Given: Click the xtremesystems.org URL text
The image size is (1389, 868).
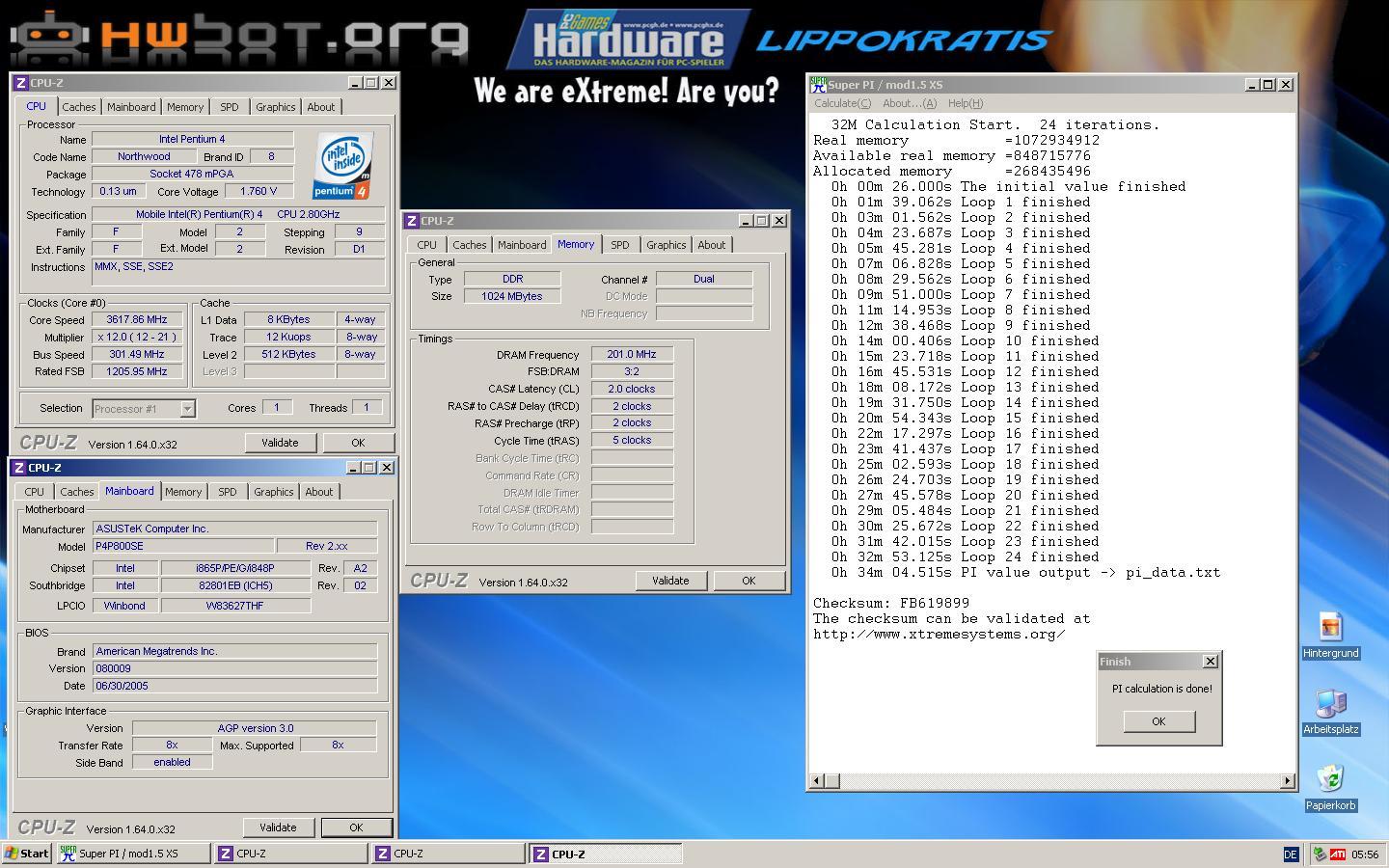Looking at the screenshot, I should (x=939, y=634).
